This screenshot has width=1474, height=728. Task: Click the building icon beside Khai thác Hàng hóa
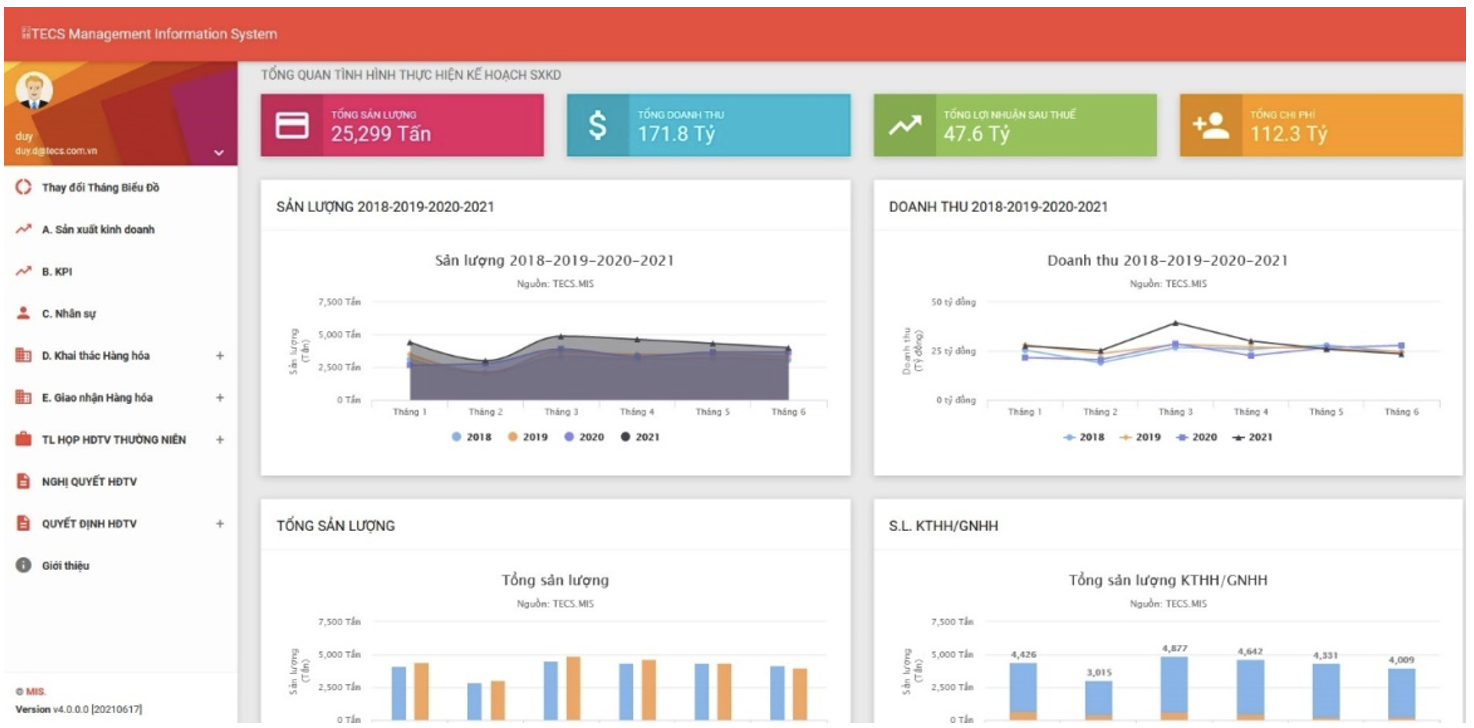23,356
